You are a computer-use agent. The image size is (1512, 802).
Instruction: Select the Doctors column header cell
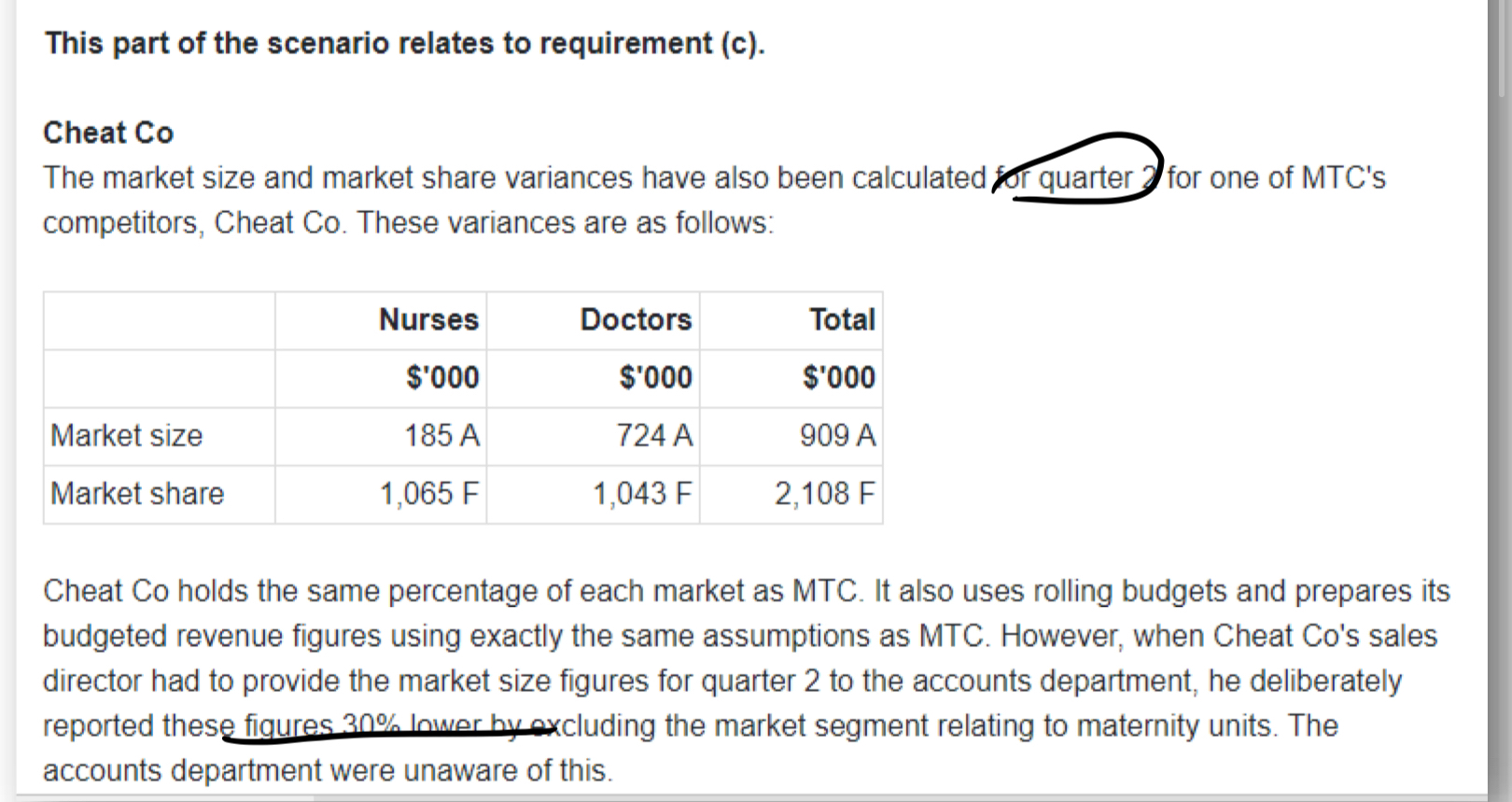tap(636, 319)
